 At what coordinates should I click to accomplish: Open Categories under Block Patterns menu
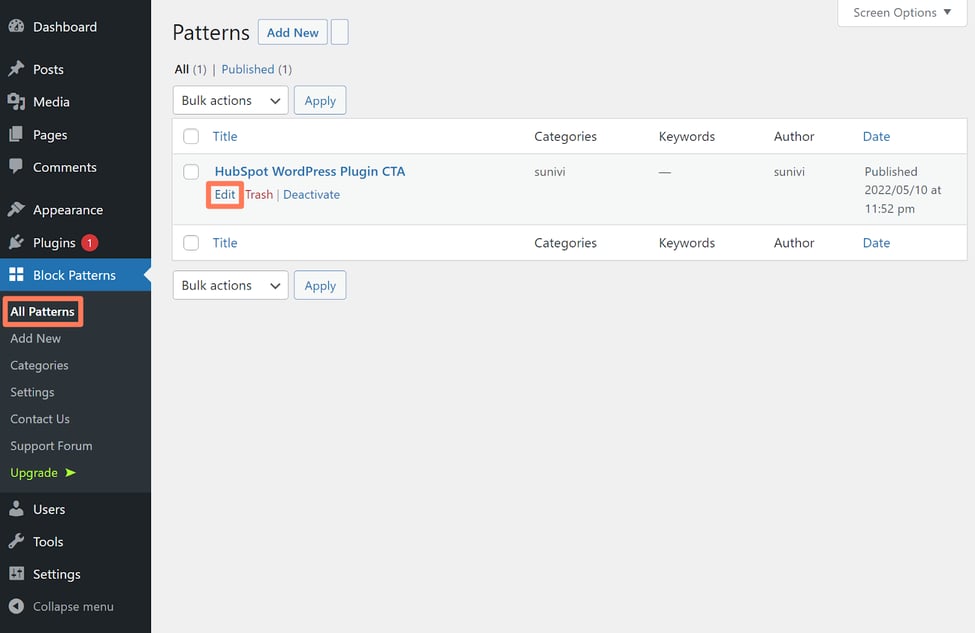39,366
